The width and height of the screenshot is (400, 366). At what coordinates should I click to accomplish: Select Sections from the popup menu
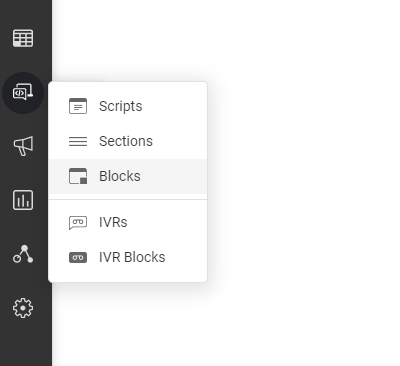point(128,141)
